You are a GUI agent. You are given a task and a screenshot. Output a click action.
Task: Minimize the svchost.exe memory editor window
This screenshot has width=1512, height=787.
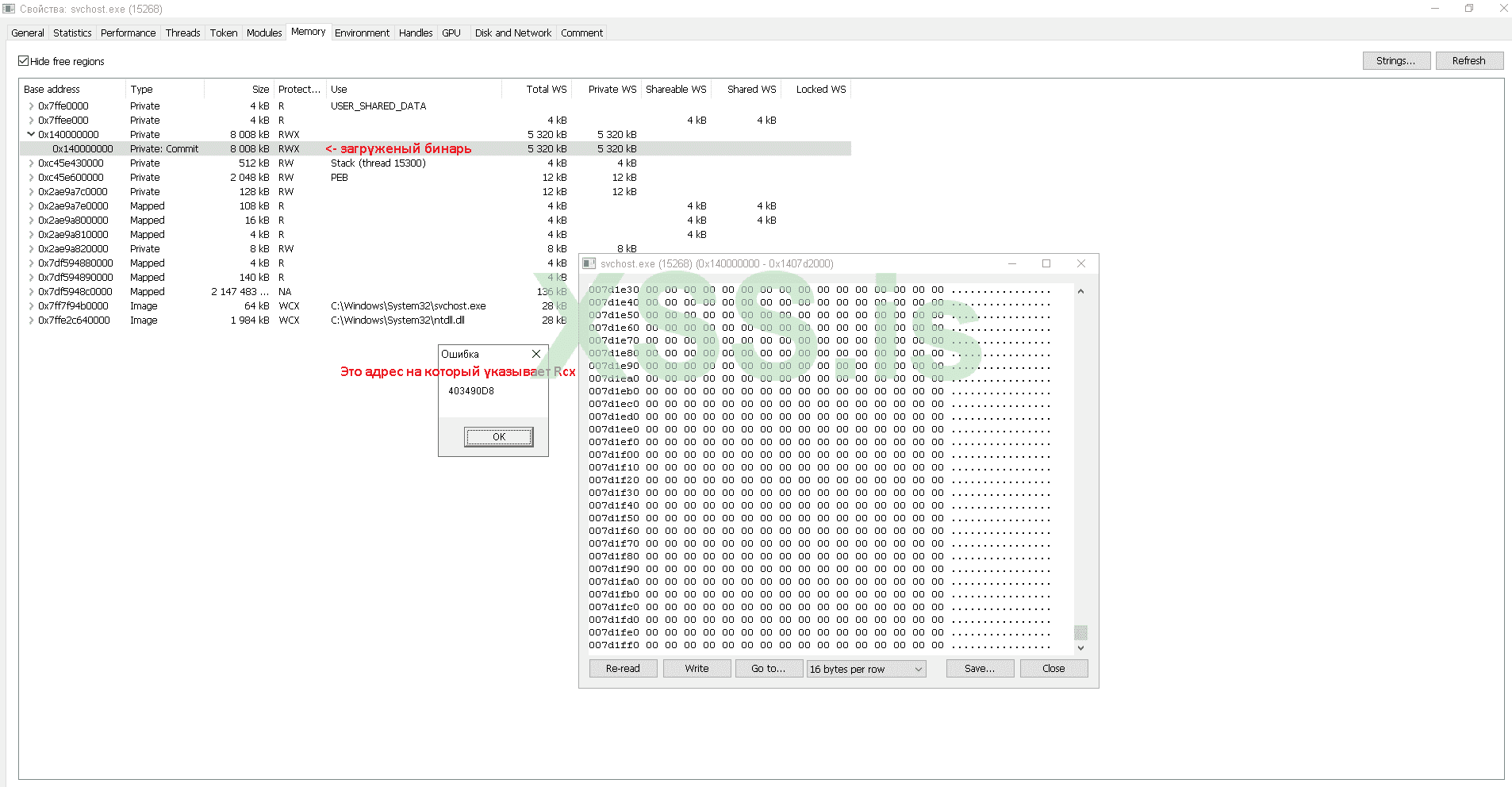coord(1012,263)
